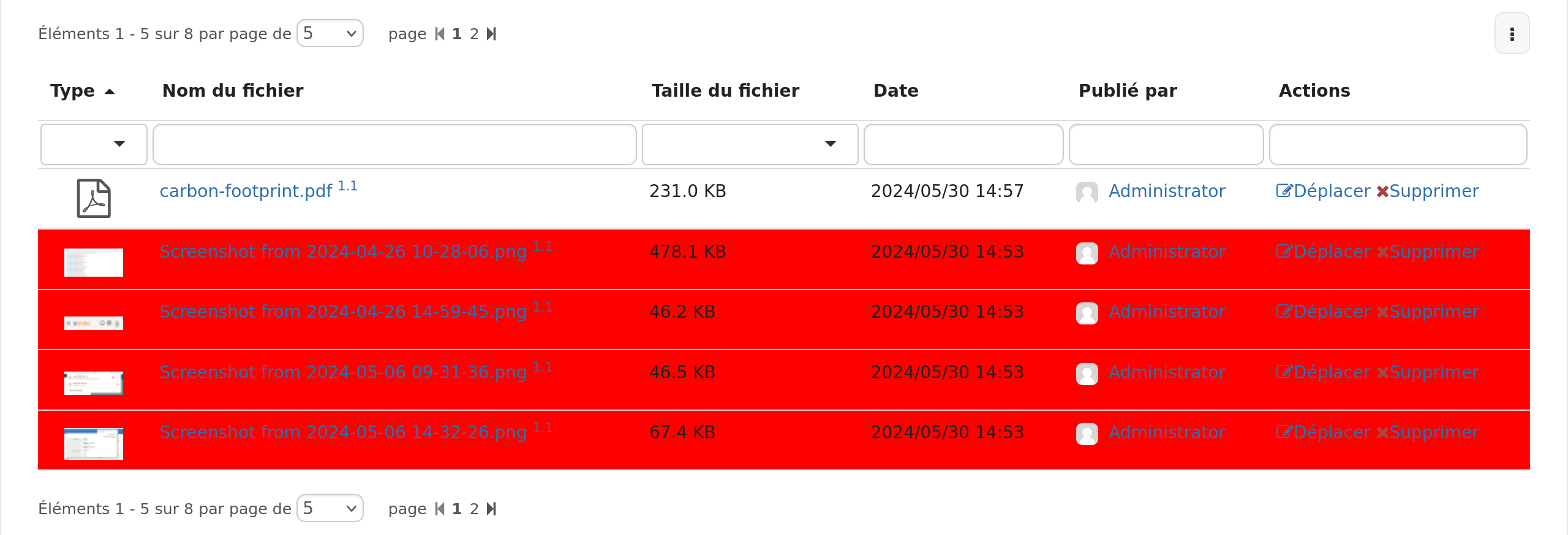
Task: Open page 2 in the bottom pager
Action: [474, 509]
